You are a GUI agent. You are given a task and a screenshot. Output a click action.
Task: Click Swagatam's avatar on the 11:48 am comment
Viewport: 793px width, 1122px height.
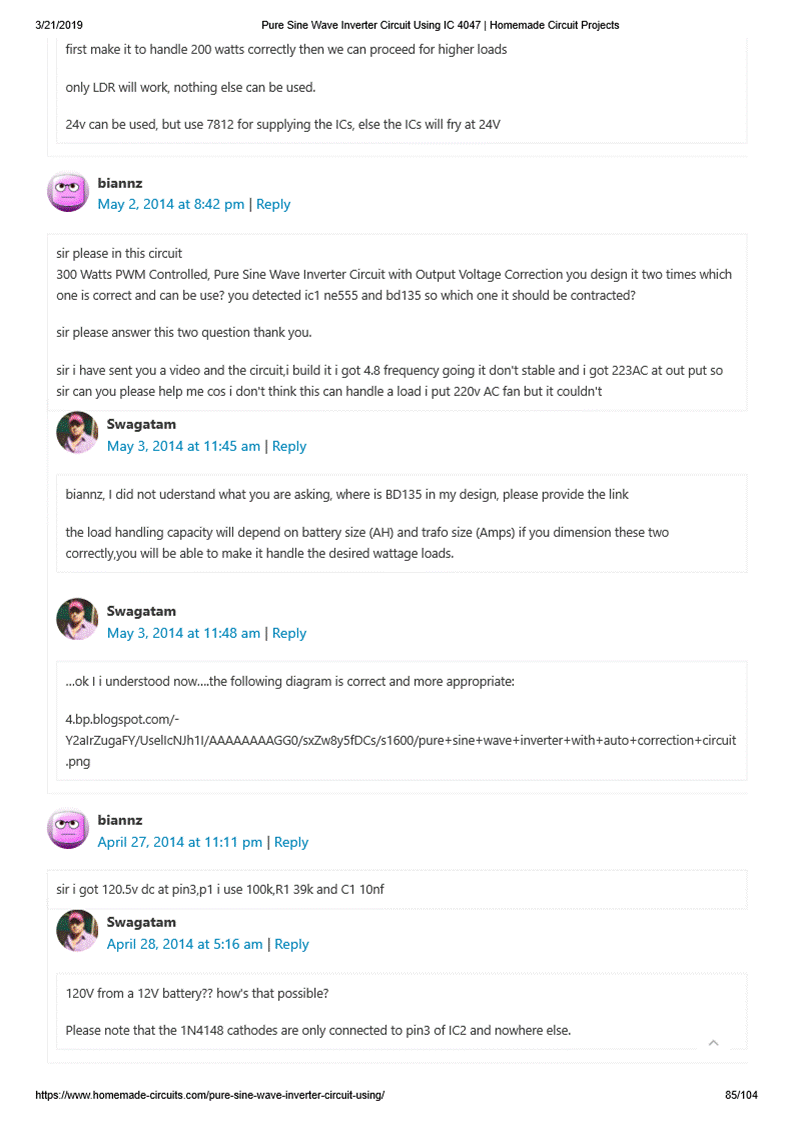(77, 620)
